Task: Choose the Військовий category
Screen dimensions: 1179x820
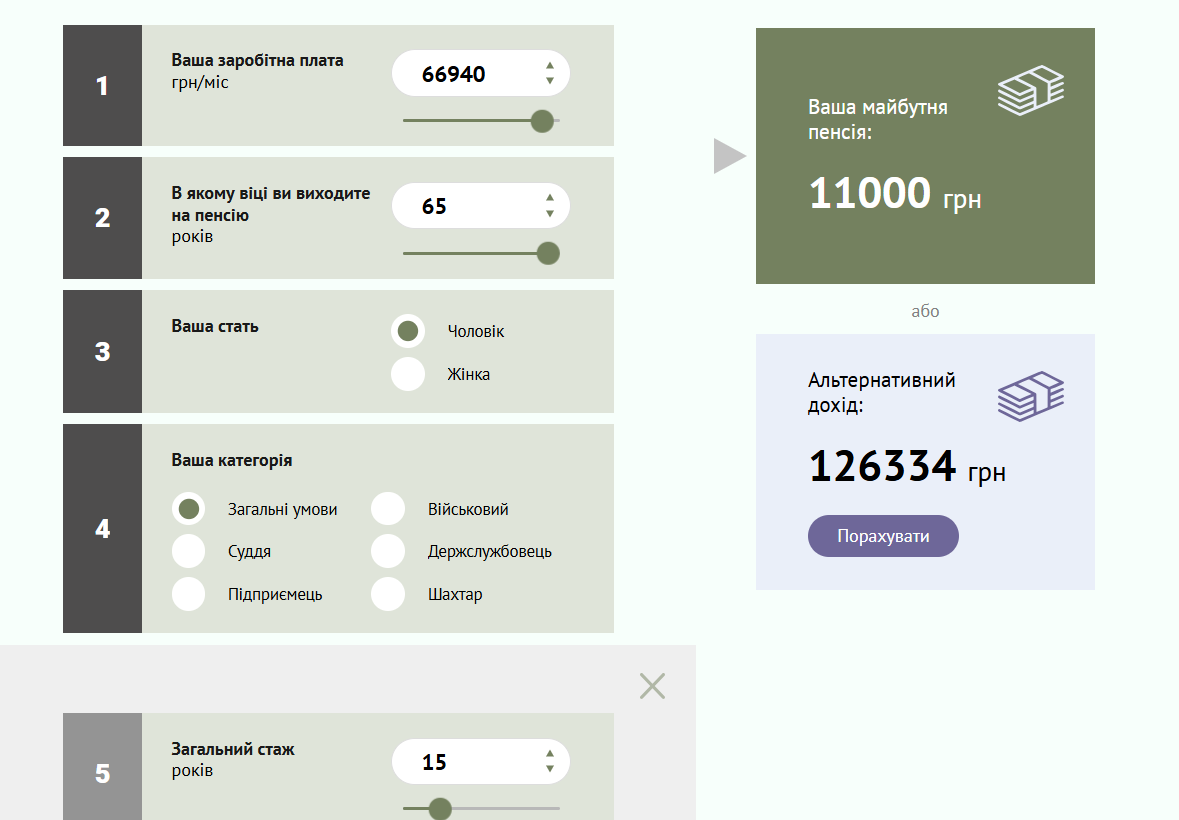Action: pos(388,509)
